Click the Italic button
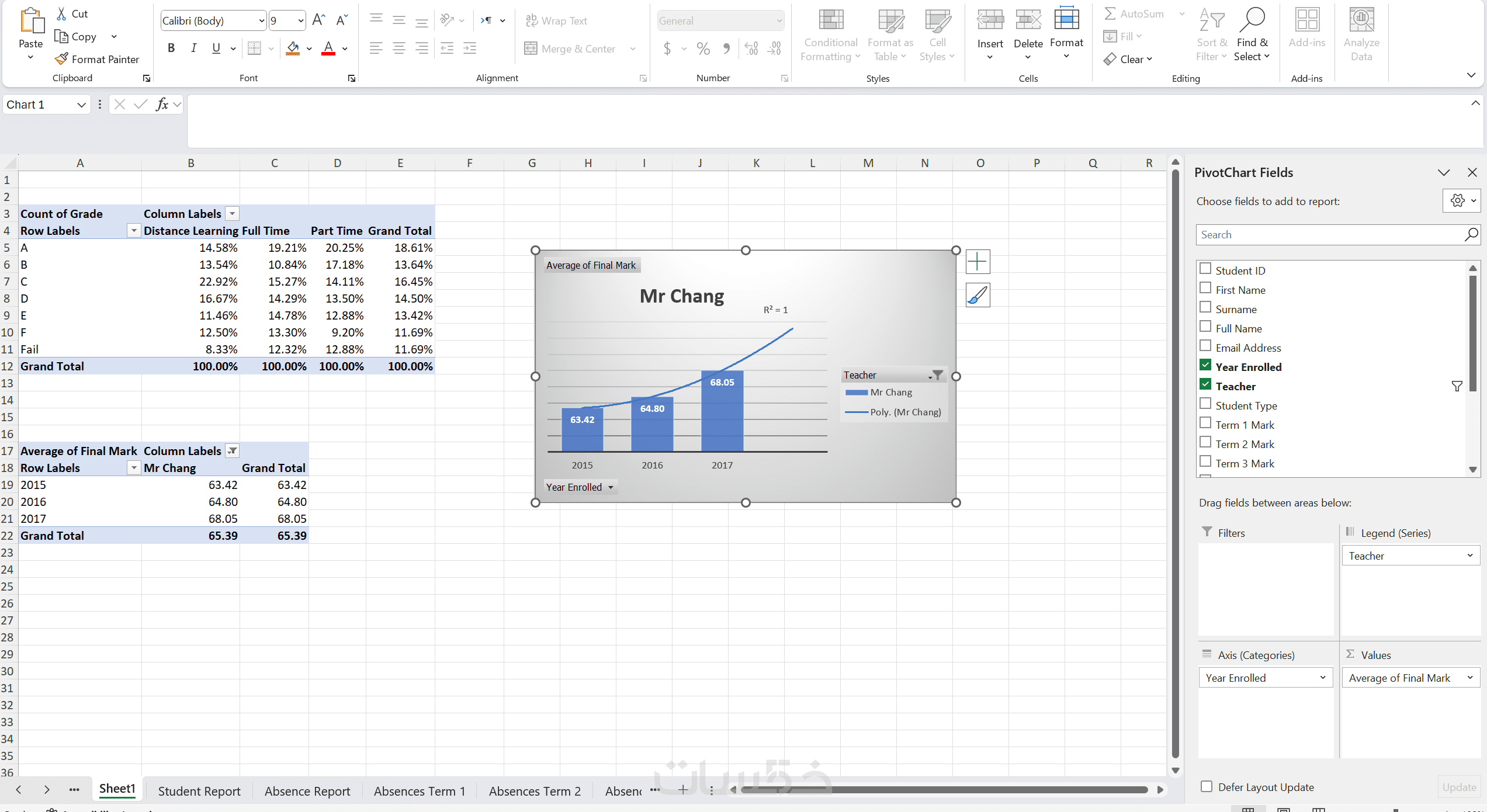1487x812 pixels. point(193,48)
